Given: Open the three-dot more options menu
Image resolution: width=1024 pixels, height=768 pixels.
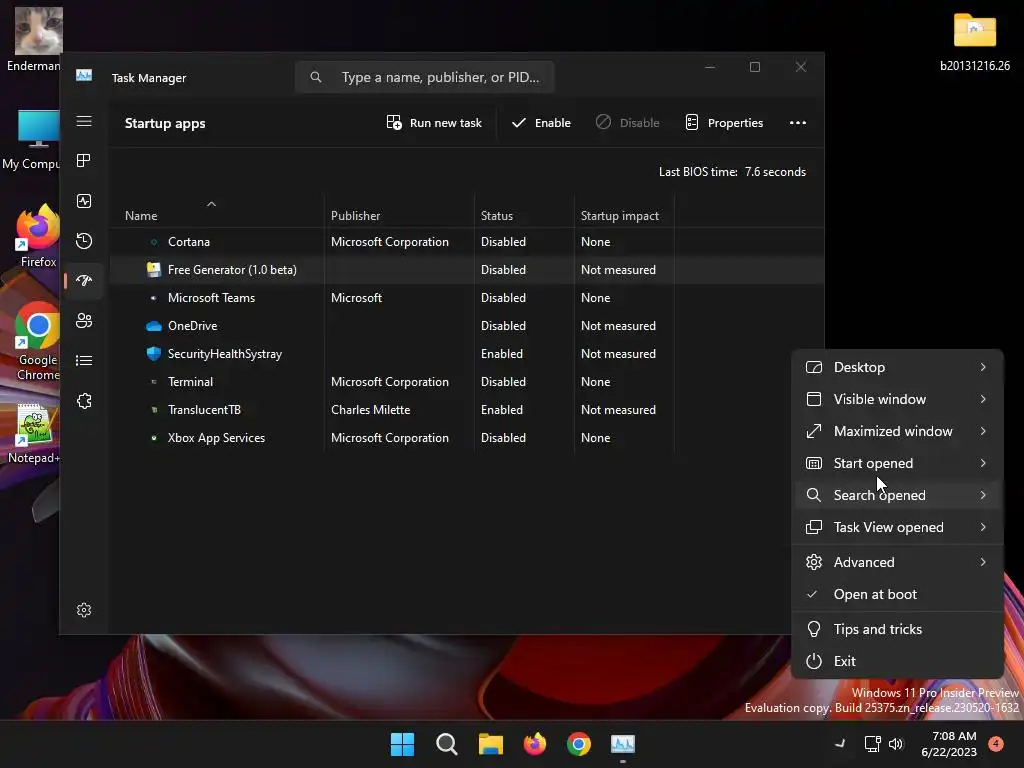Looking at the screenshot, I should click(x=797, y=123).
